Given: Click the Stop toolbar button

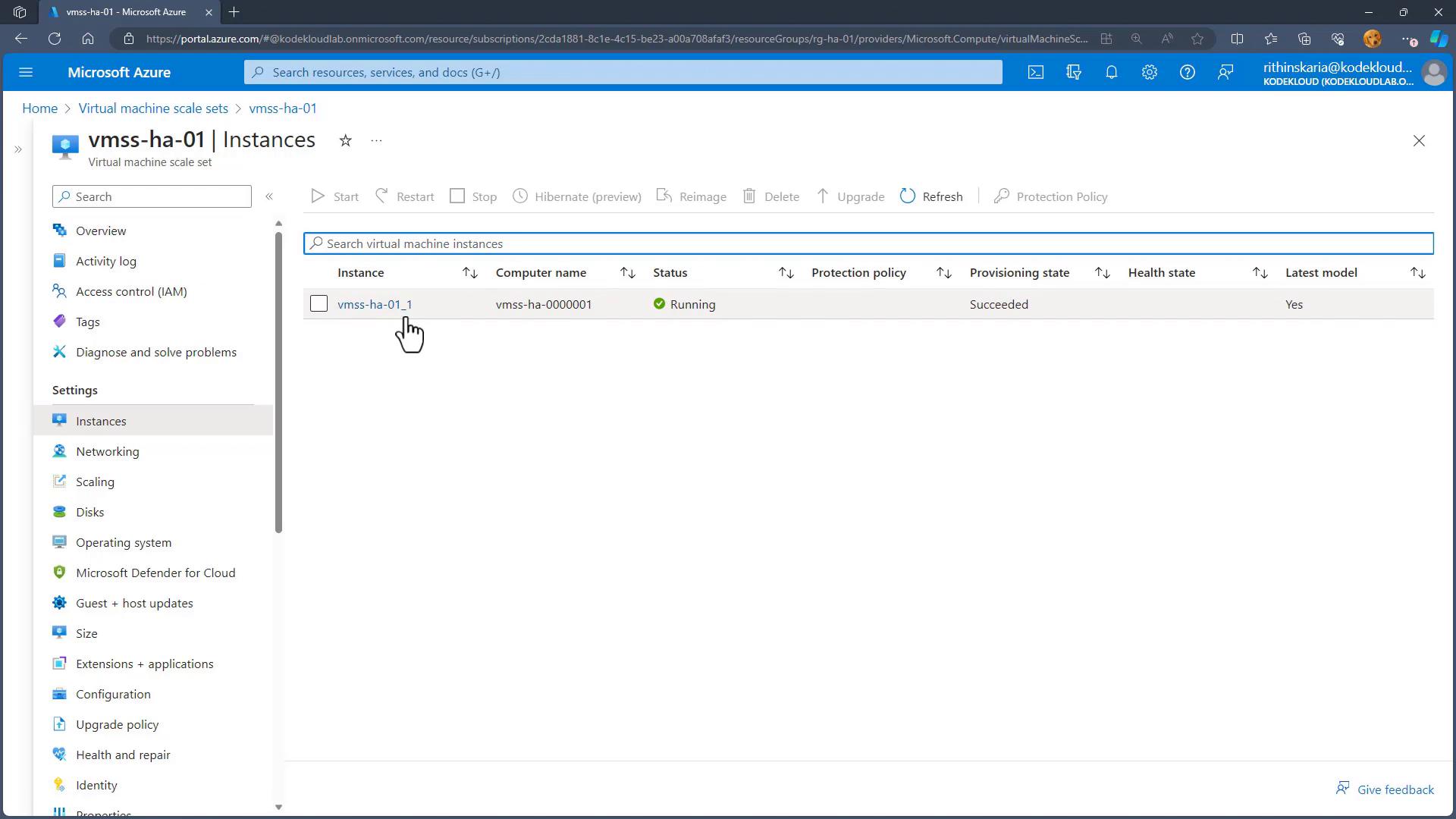Looking at the screenshot, I should click(x=473, y=196).
